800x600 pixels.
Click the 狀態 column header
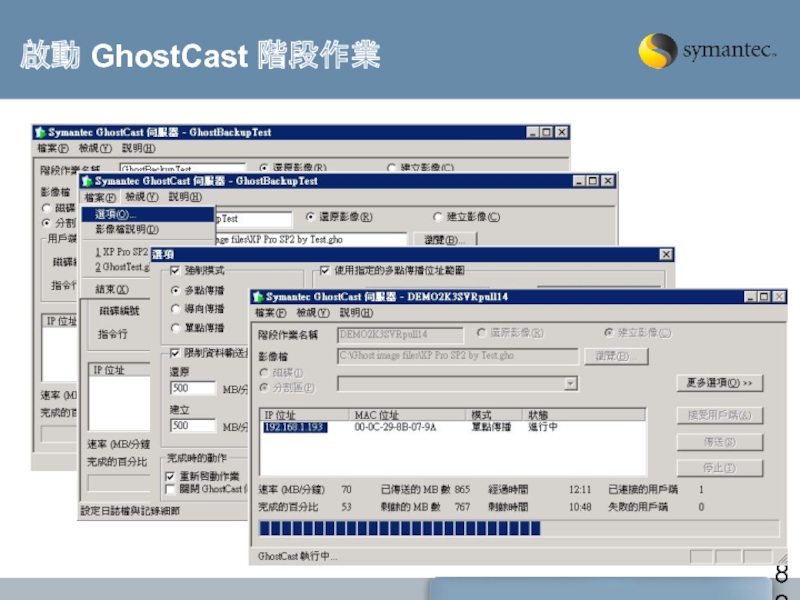click(x=584, y=415)
